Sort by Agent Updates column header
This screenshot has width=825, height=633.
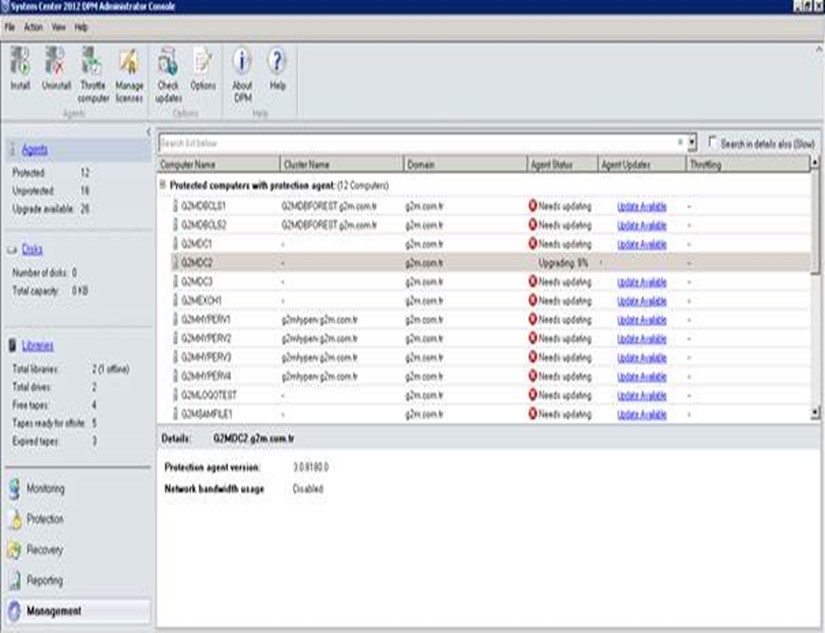(x=642, y=164)
